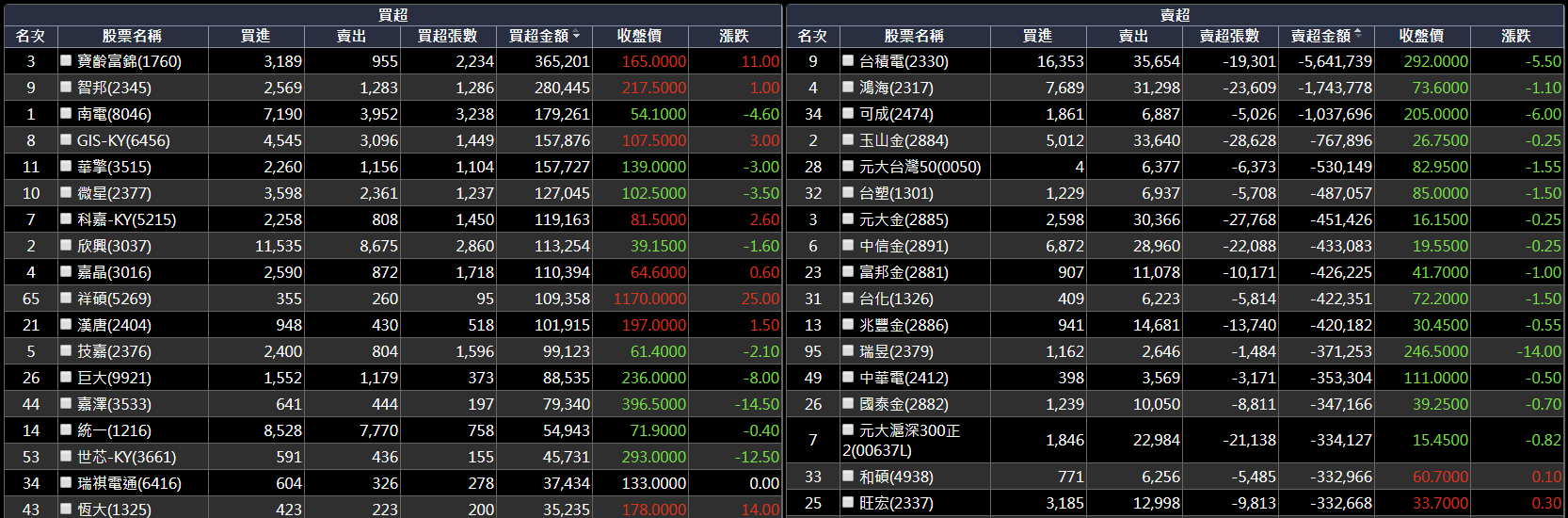
Task: Click change value -14.50 for 嘉澤
Action: [757, 404]
